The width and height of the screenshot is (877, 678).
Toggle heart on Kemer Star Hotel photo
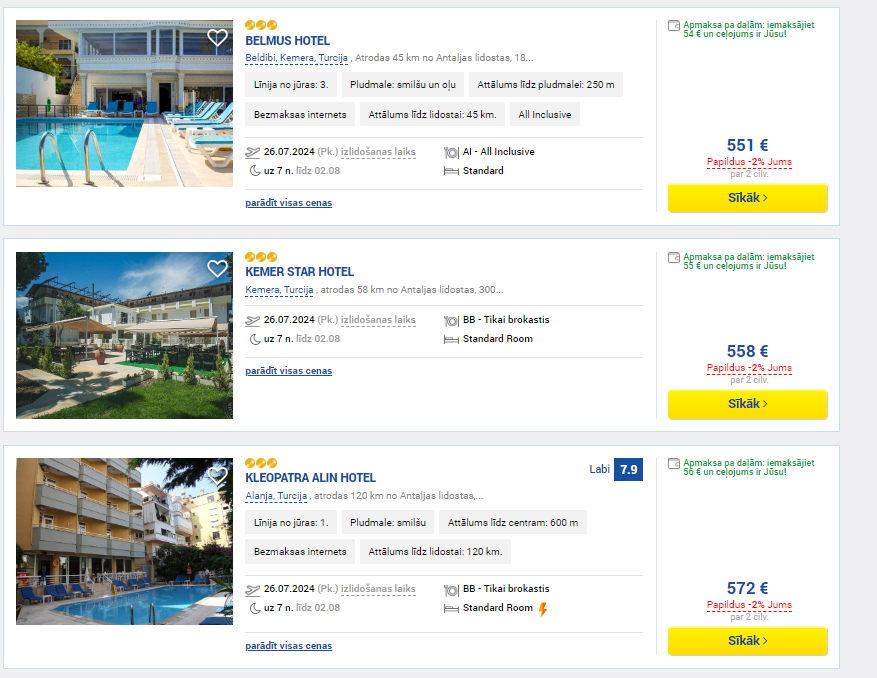pyautogui.click(x=217, y=269)
